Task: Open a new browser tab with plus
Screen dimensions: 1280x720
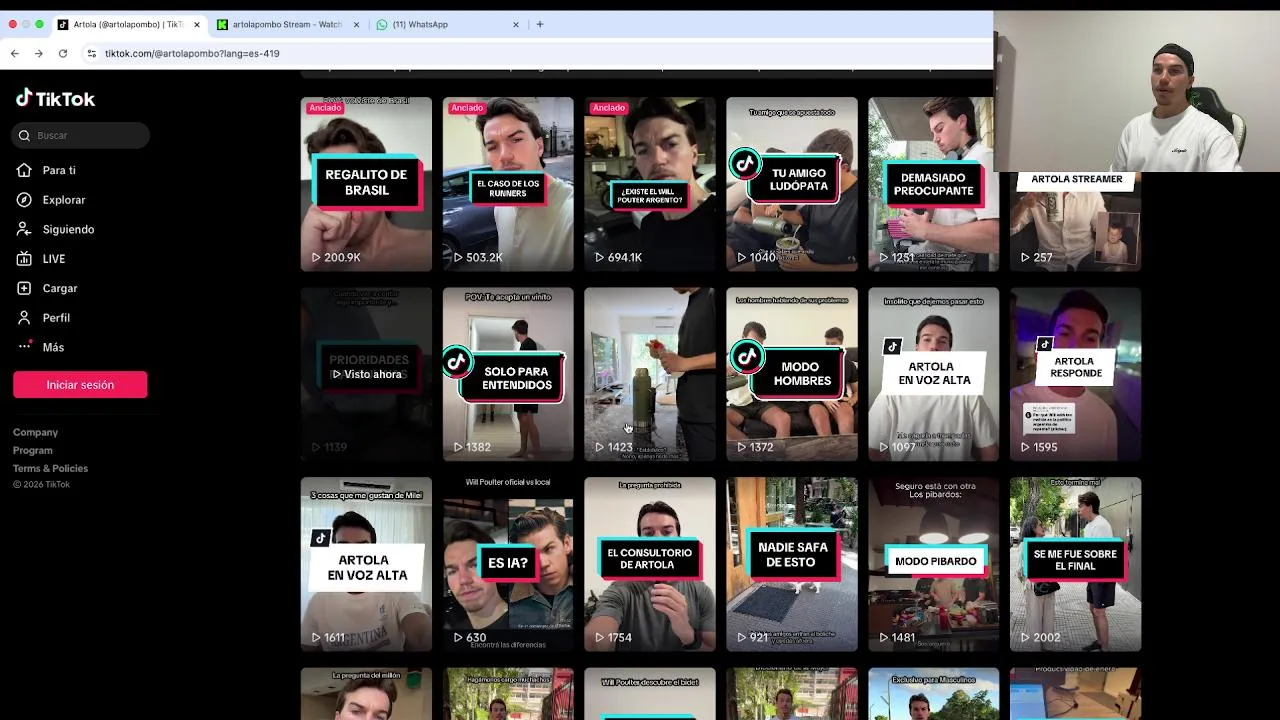Action: pos(540,24)
